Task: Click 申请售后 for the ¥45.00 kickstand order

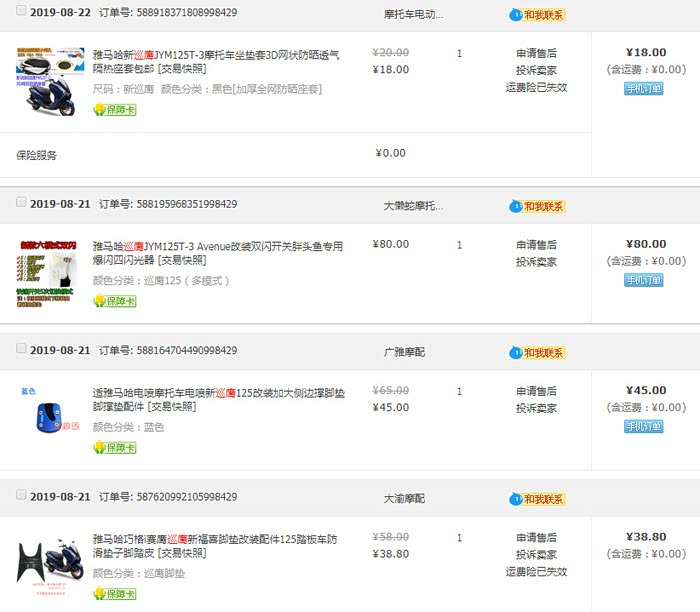Action: point(536,391)
